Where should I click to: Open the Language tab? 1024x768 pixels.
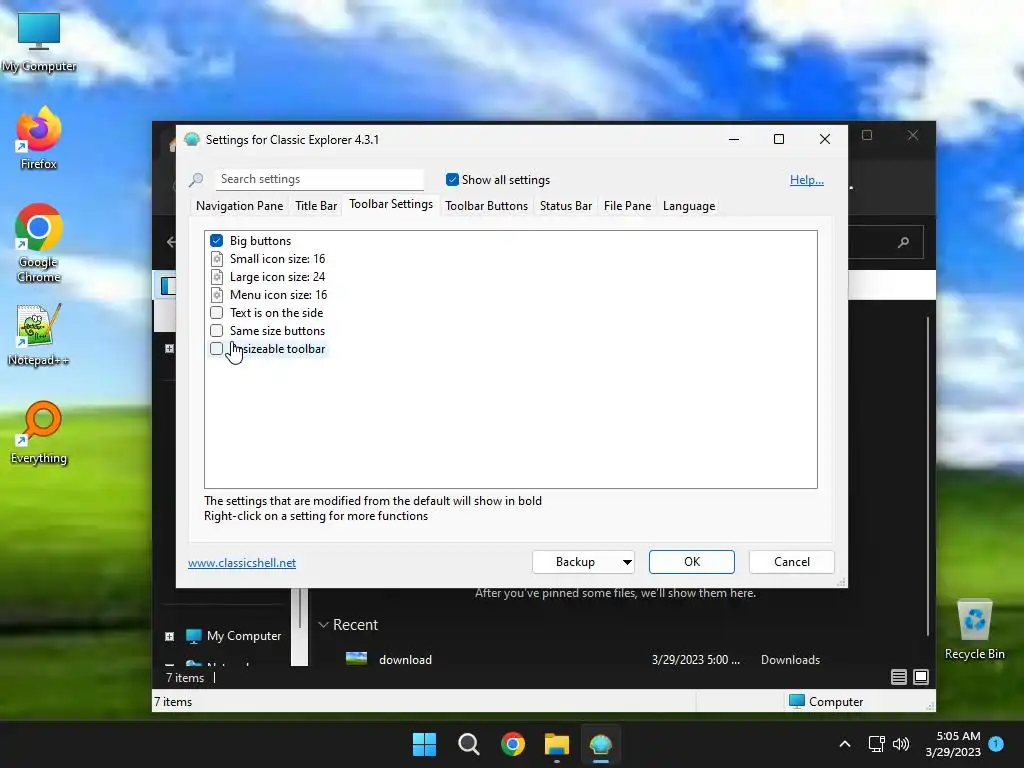pos(689,206)
